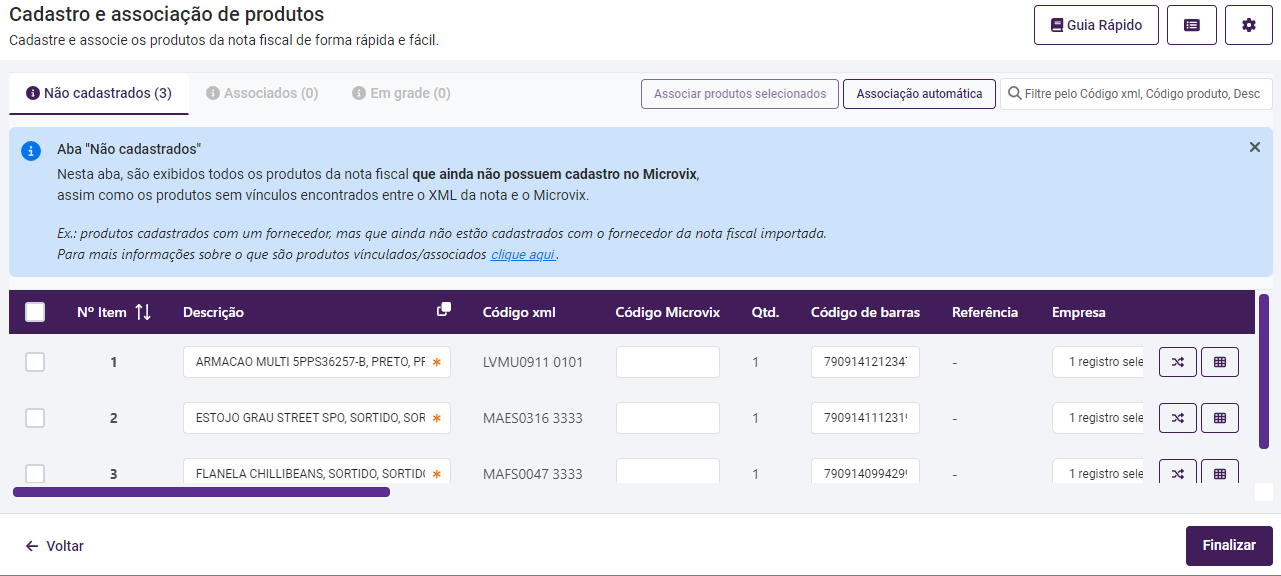Click the Associação automática button

[919, 94]
